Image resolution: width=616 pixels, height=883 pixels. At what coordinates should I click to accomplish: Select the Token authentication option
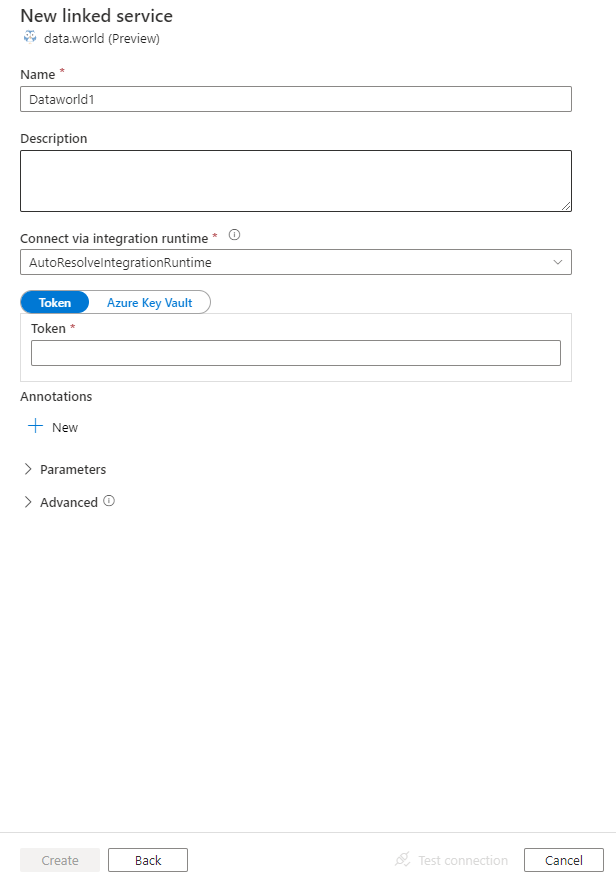click(54, 302)
